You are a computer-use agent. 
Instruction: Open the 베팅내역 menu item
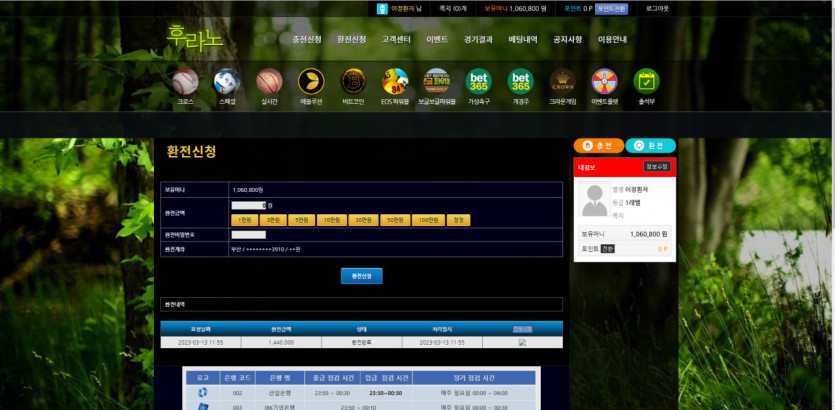523,40
